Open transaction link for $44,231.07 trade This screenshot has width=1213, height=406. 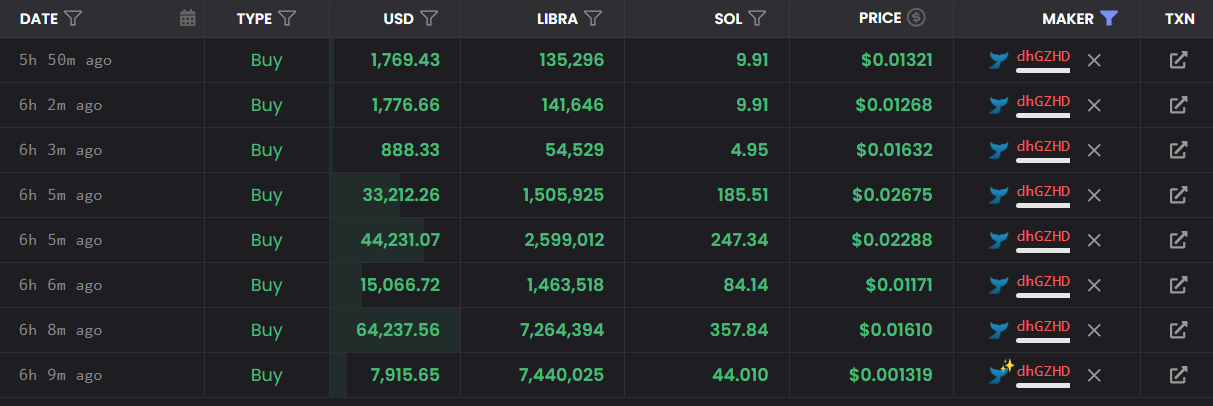(1178, 240)
